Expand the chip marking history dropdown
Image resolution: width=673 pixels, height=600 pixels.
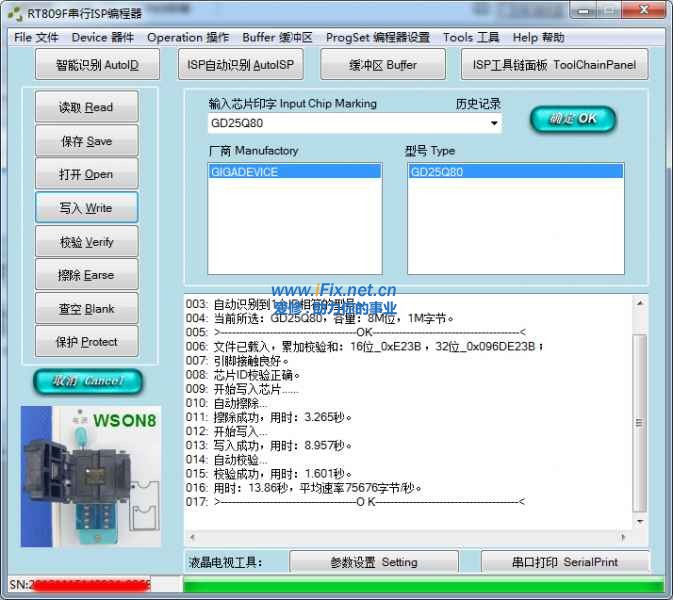click(494, 124)
